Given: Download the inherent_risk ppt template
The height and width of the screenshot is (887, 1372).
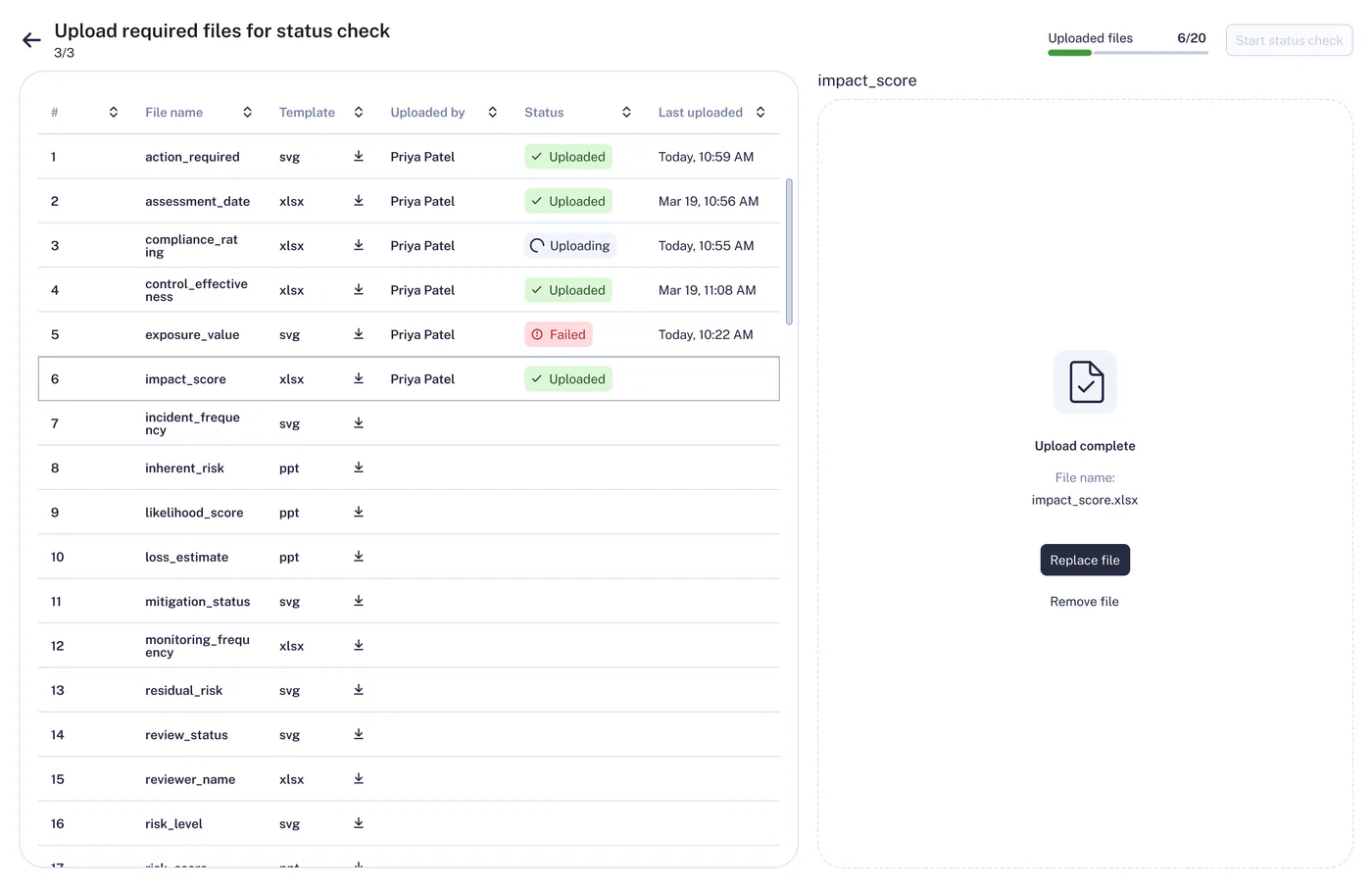Looking at the screenshot, I should [359, 468].
